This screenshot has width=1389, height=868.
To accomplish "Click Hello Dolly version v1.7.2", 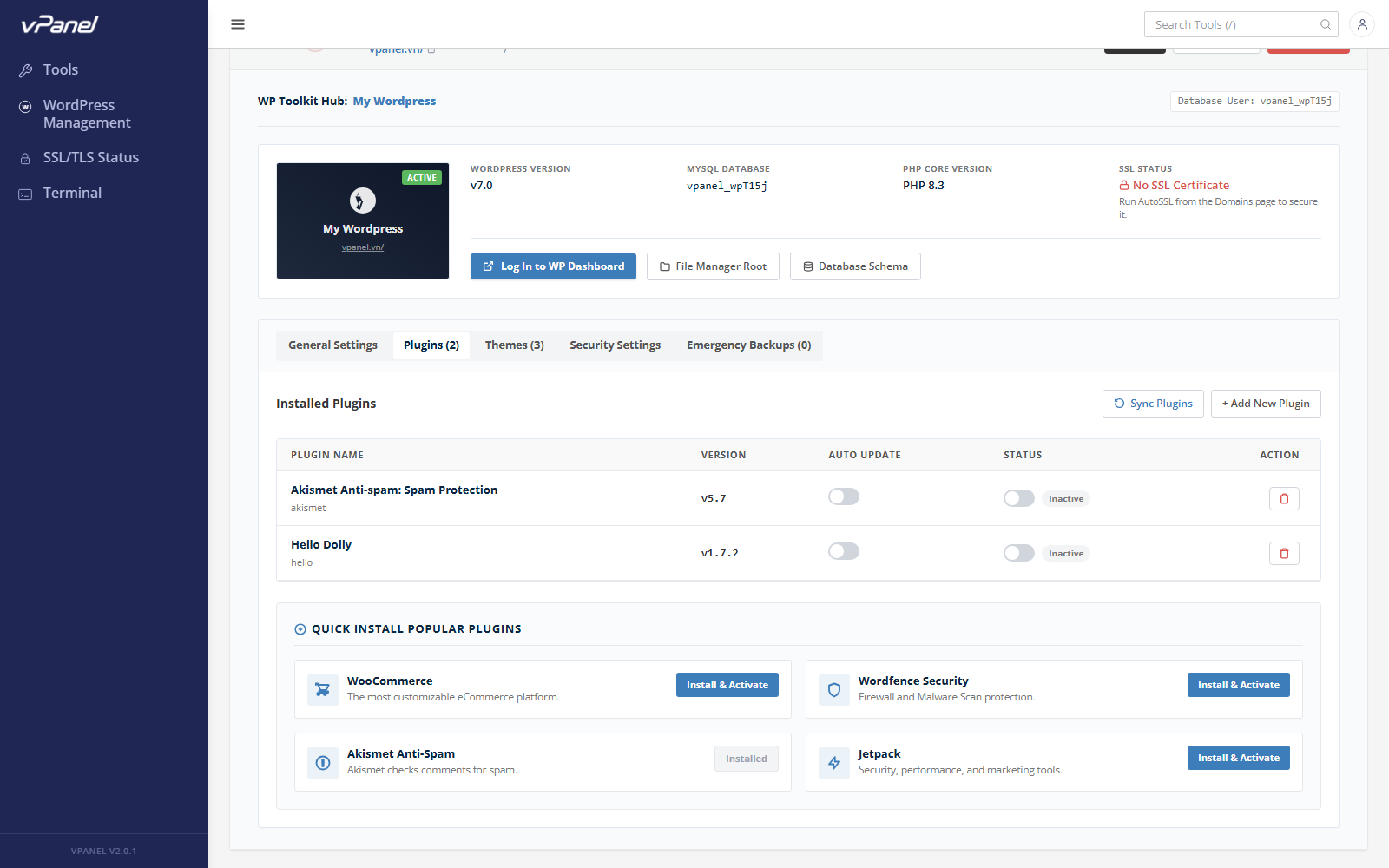I will 720,553.
